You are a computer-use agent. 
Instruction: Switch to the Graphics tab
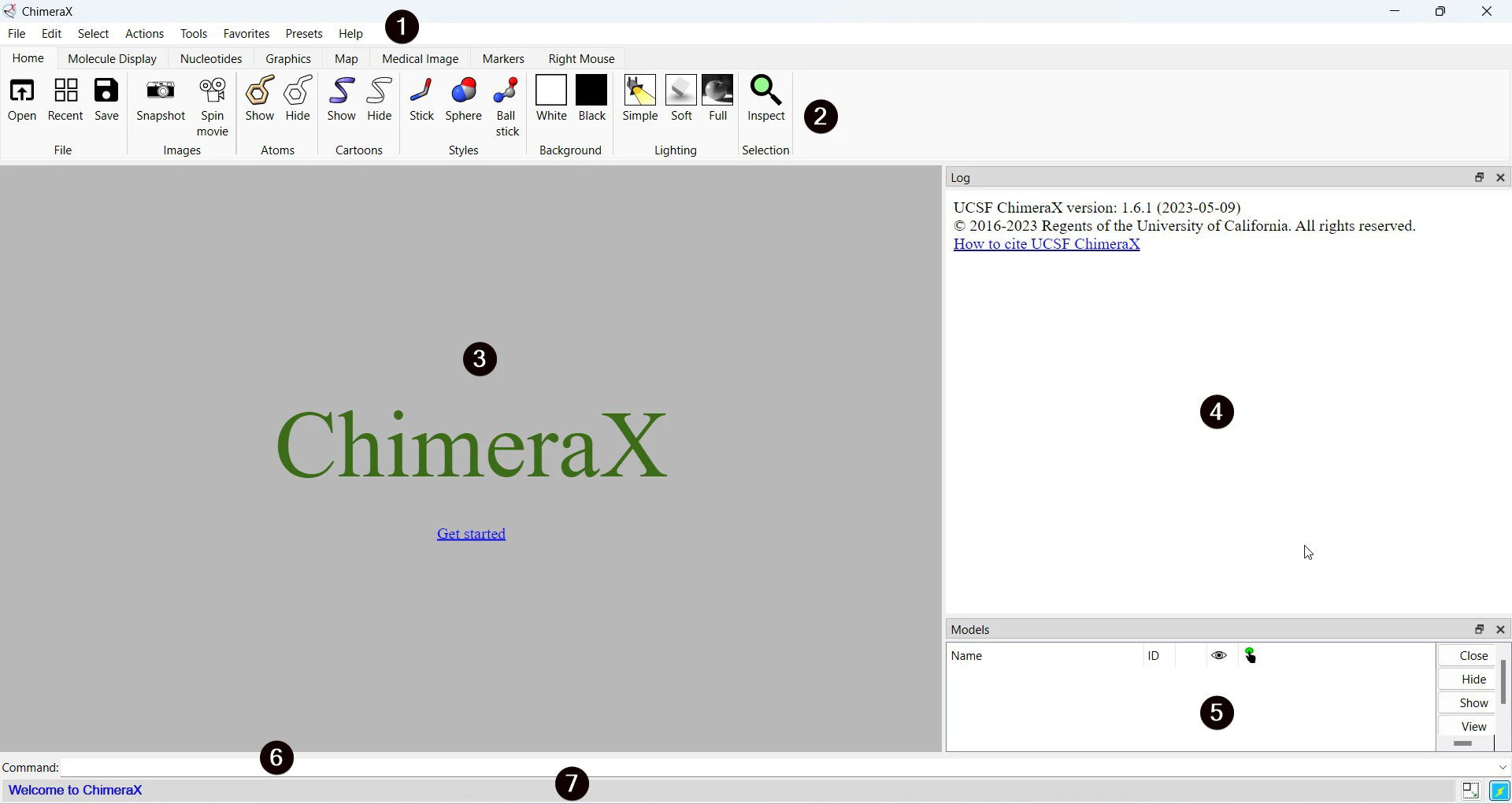pyautogui.click(x=288, y=59)
